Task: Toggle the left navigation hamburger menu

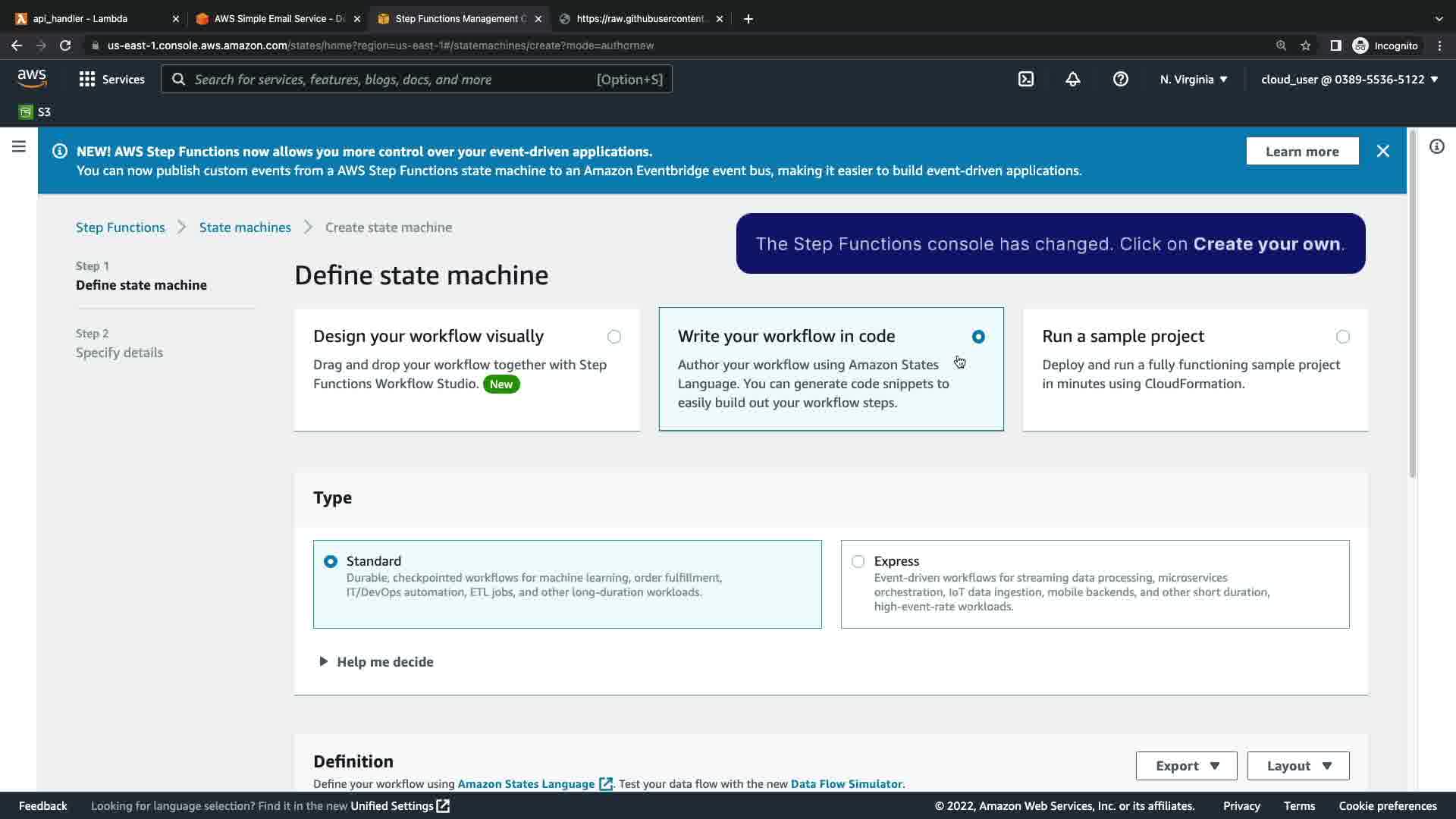Action: point(19,146)
